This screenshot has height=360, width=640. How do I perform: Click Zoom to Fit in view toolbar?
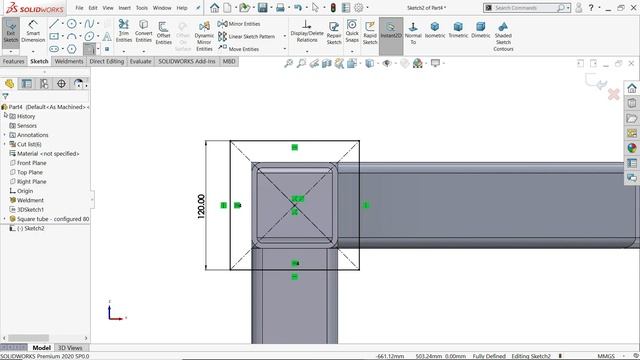(289, 63)
